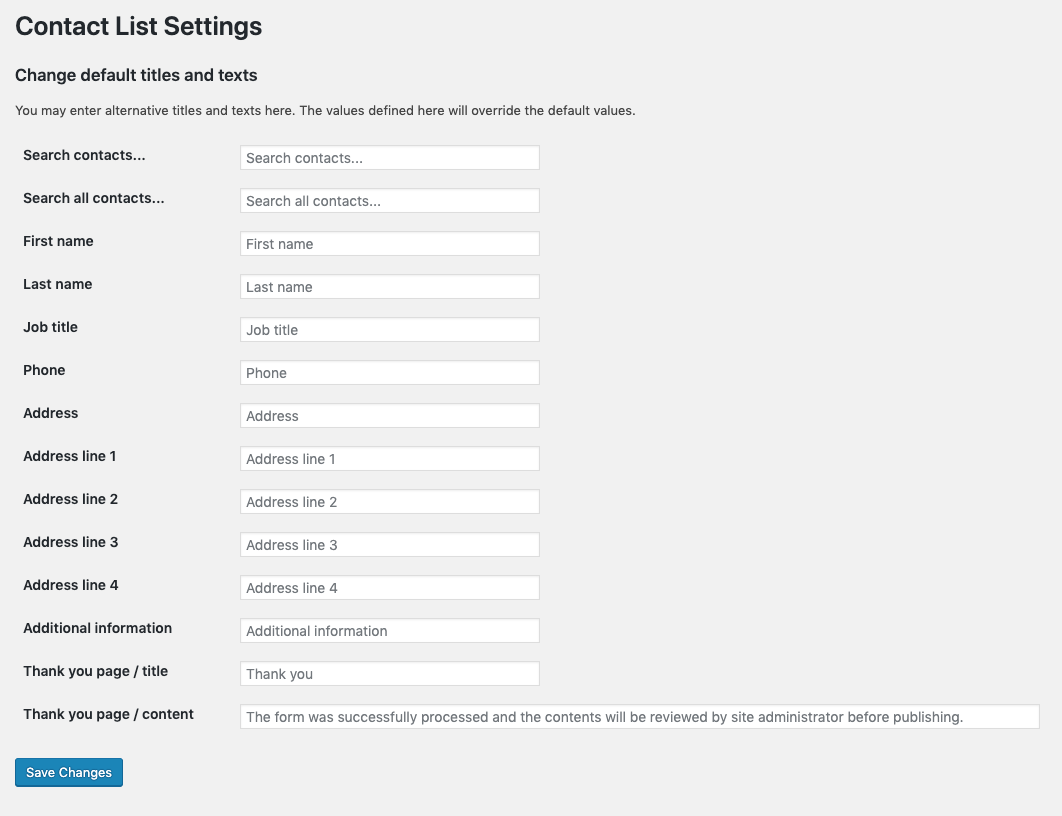Click the Search all contacts... input box
The image size is (1062, 816).
click(389, 201)
